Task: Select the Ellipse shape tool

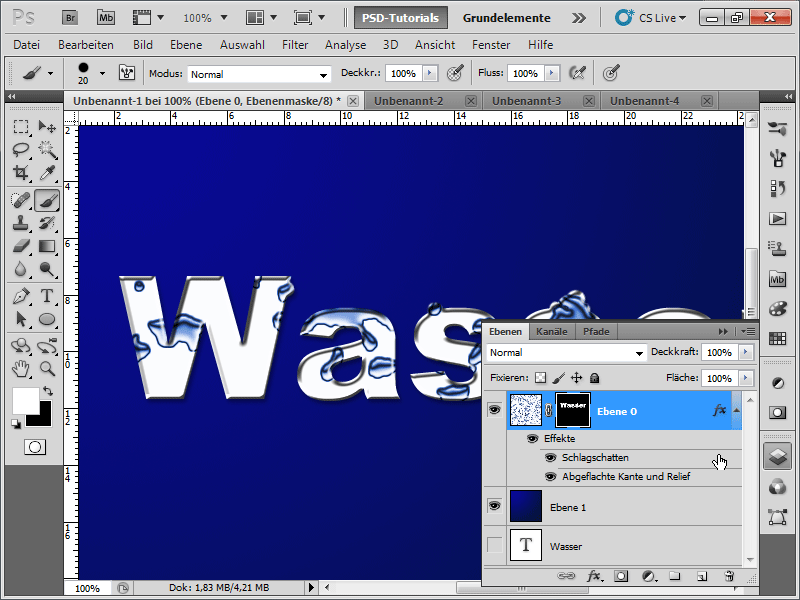Action: click(47, 319)
